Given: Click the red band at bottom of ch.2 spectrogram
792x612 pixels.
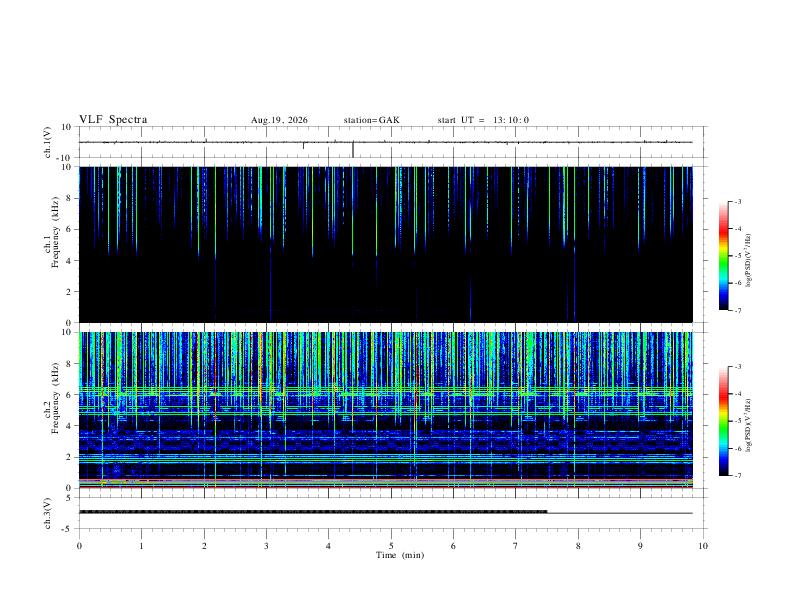Looking at the screenshot, I should click(x=386, y=487).
